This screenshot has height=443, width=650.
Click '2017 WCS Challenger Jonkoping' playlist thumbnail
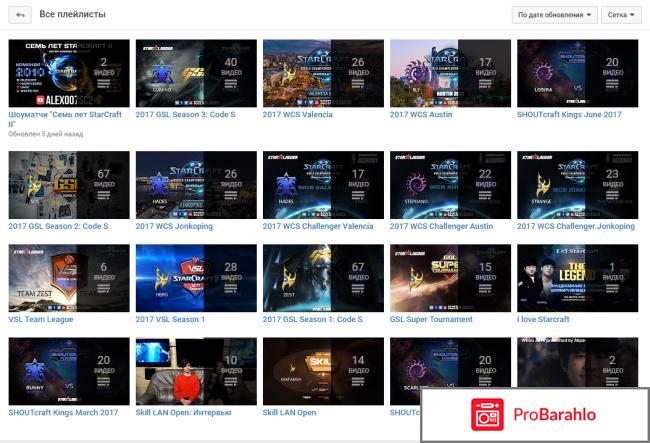point(577,184)
